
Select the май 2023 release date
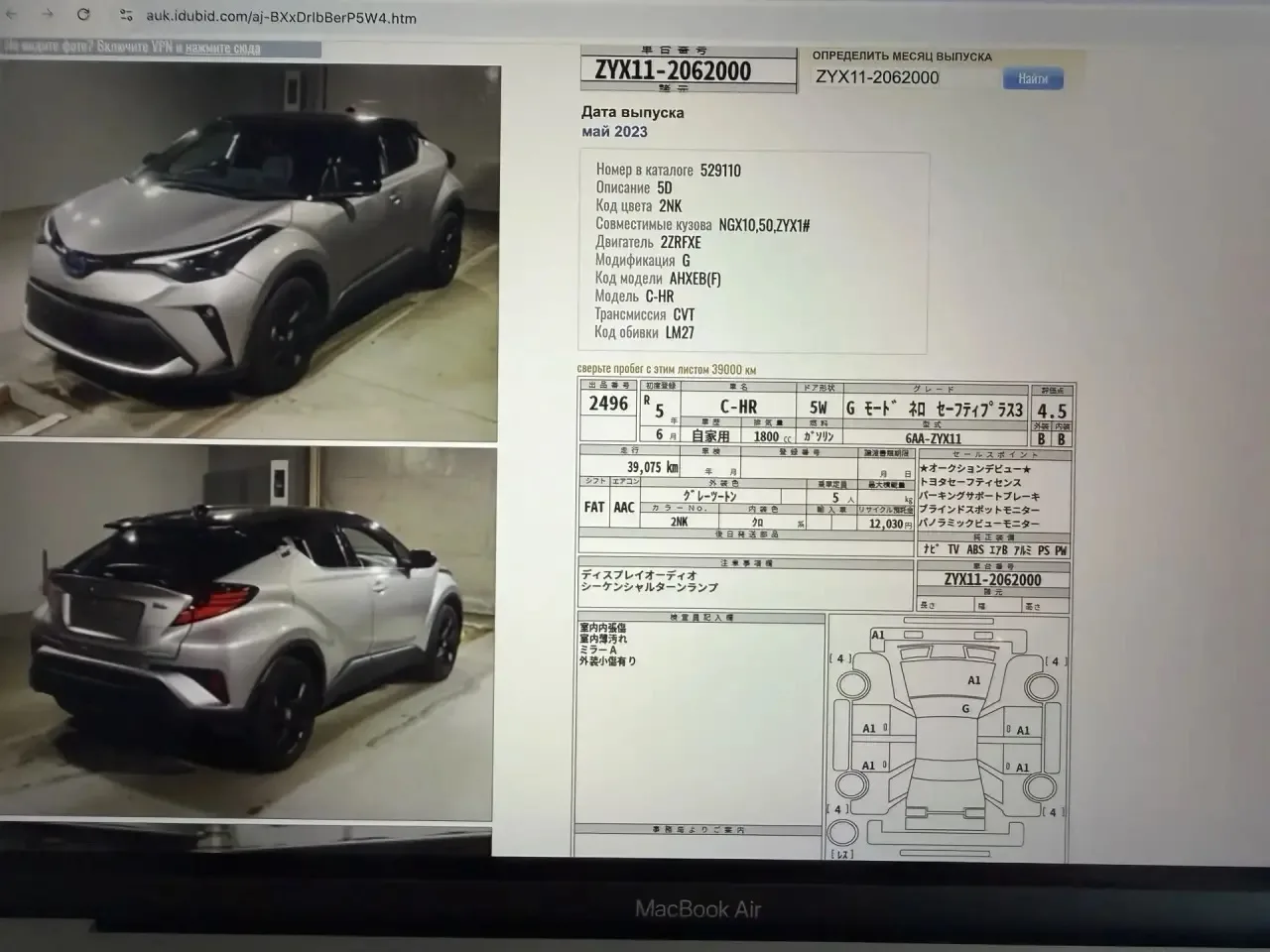click(614, 131)
